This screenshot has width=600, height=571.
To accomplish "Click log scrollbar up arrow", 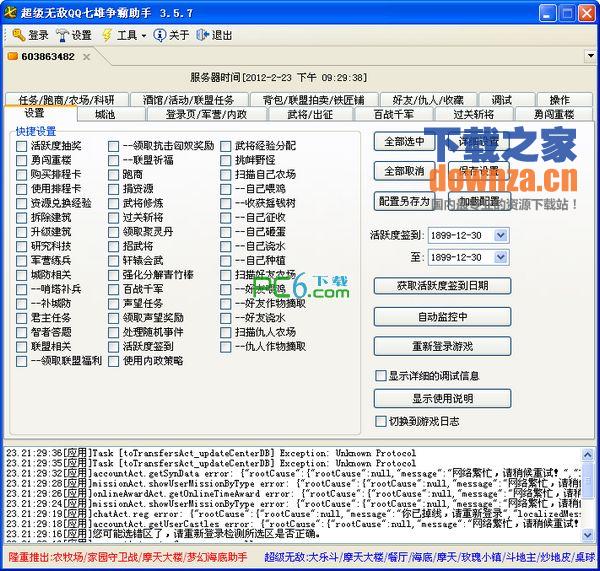I will point(587,454).
